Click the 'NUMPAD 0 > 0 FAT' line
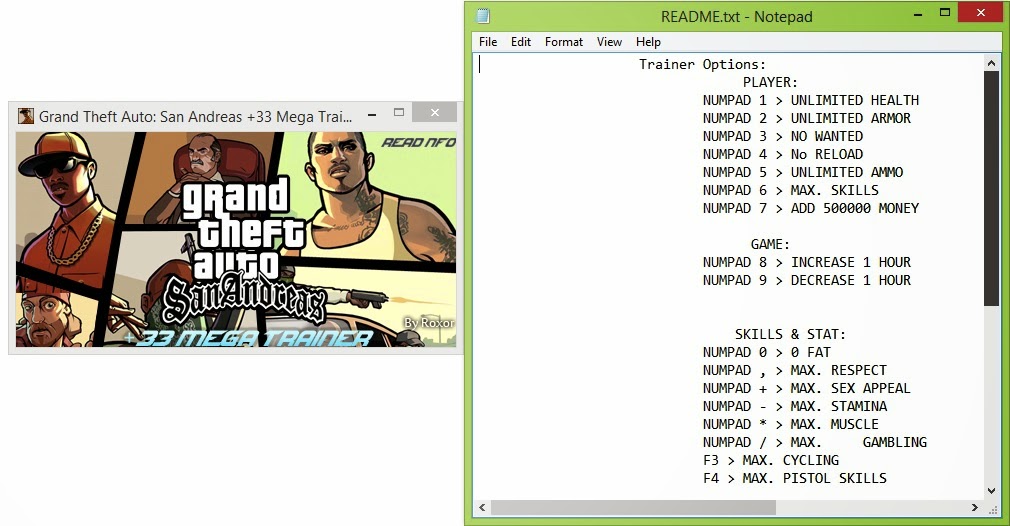The width and height of the screenshot is (1010, 526). 767,353
